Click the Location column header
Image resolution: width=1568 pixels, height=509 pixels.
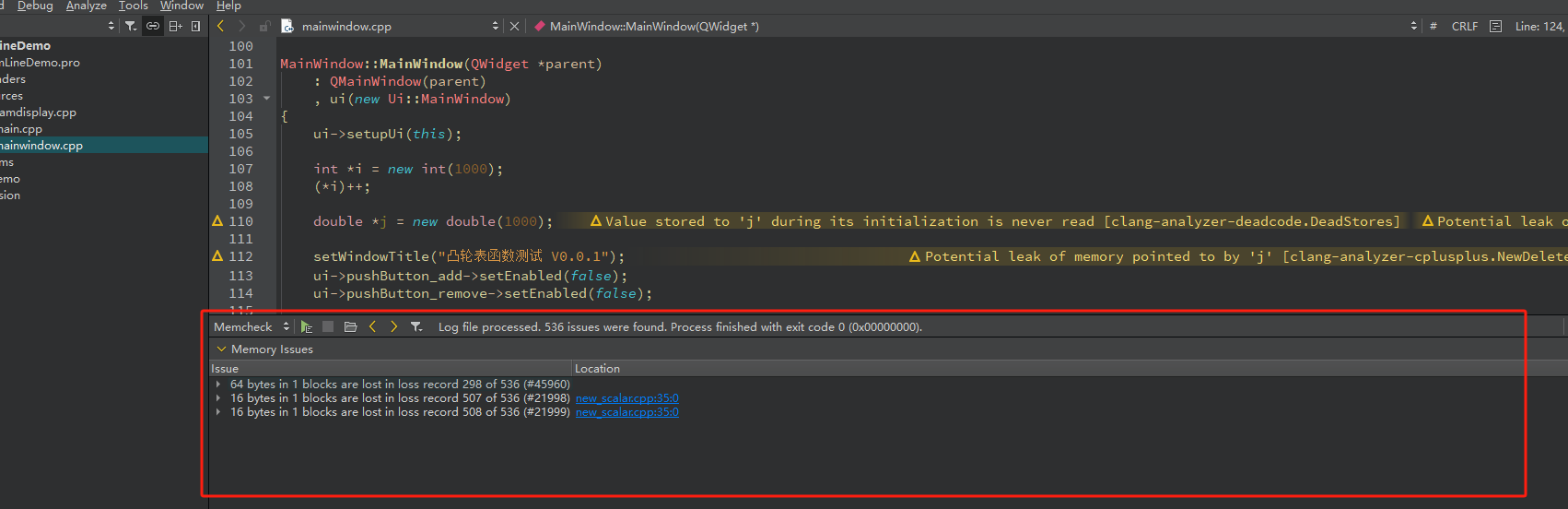tap(1070, 368)
